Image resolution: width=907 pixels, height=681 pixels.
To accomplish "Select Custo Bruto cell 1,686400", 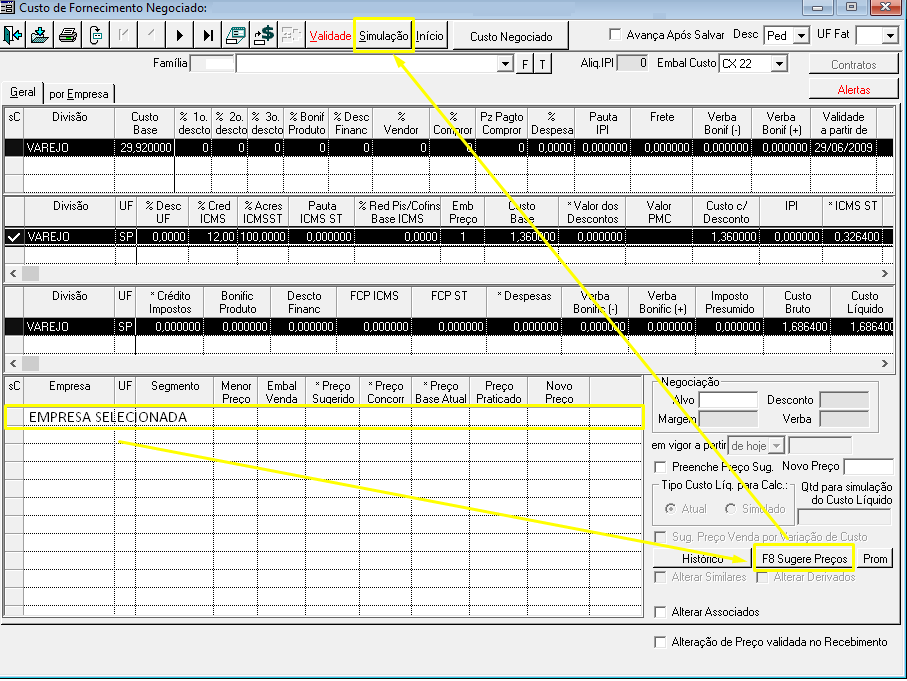I will coord(798,327).
